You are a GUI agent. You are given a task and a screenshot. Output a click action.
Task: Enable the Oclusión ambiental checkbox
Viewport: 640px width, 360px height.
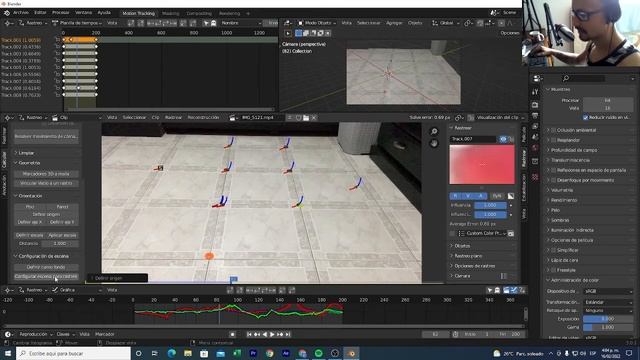click(554, 130)
